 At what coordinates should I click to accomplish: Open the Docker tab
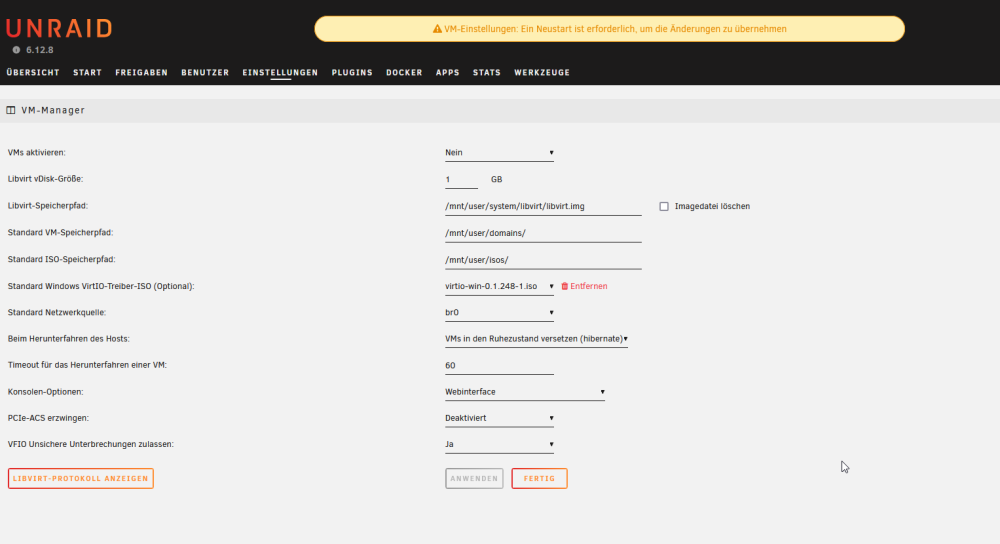pyautogui.click(x=404, y=73)
